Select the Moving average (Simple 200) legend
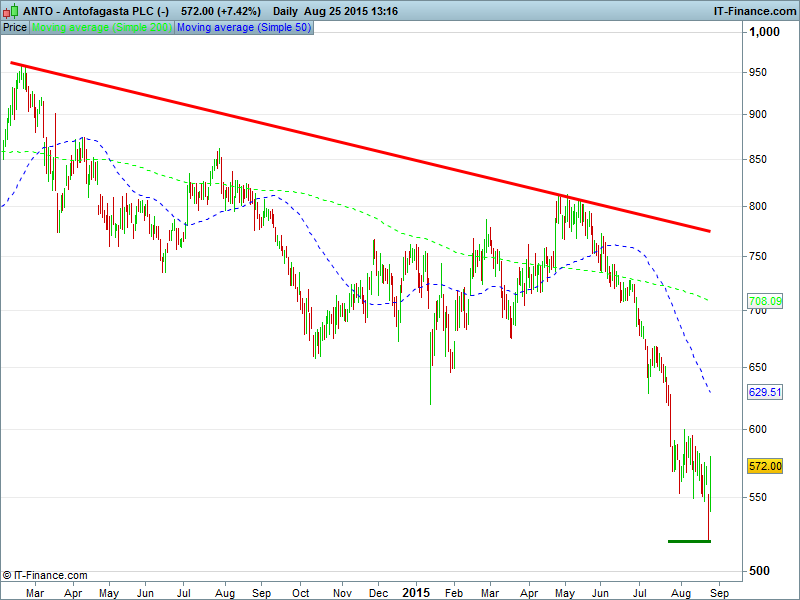800x600 pixels. 102,28
